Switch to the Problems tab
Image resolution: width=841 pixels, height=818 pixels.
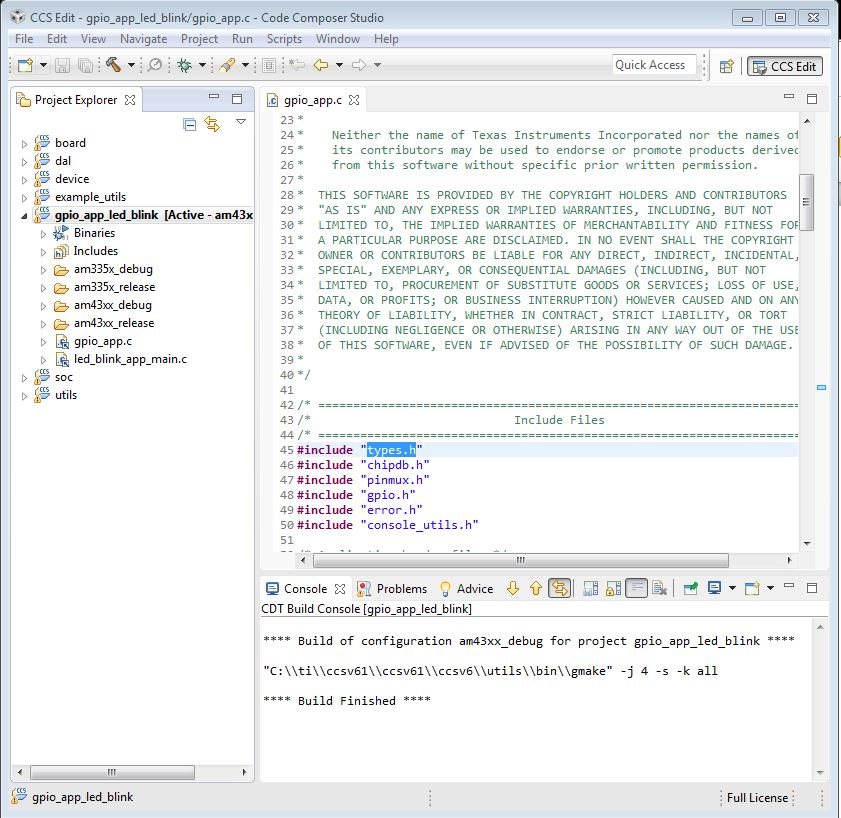(392, 589)
